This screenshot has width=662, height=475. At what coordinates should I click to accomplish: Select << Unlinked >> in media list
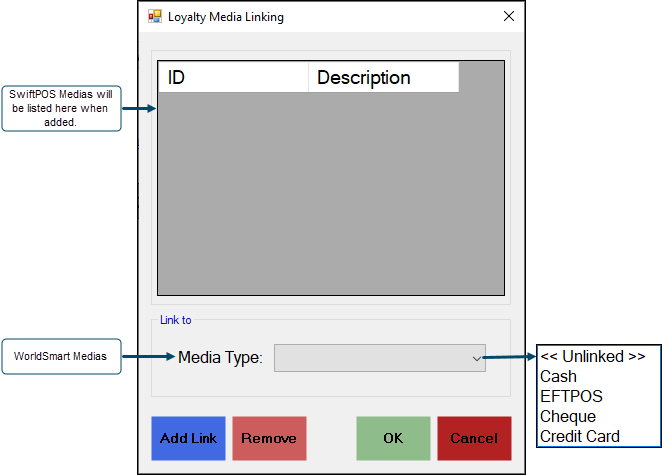pyautogui.click(x=592, y=356)
